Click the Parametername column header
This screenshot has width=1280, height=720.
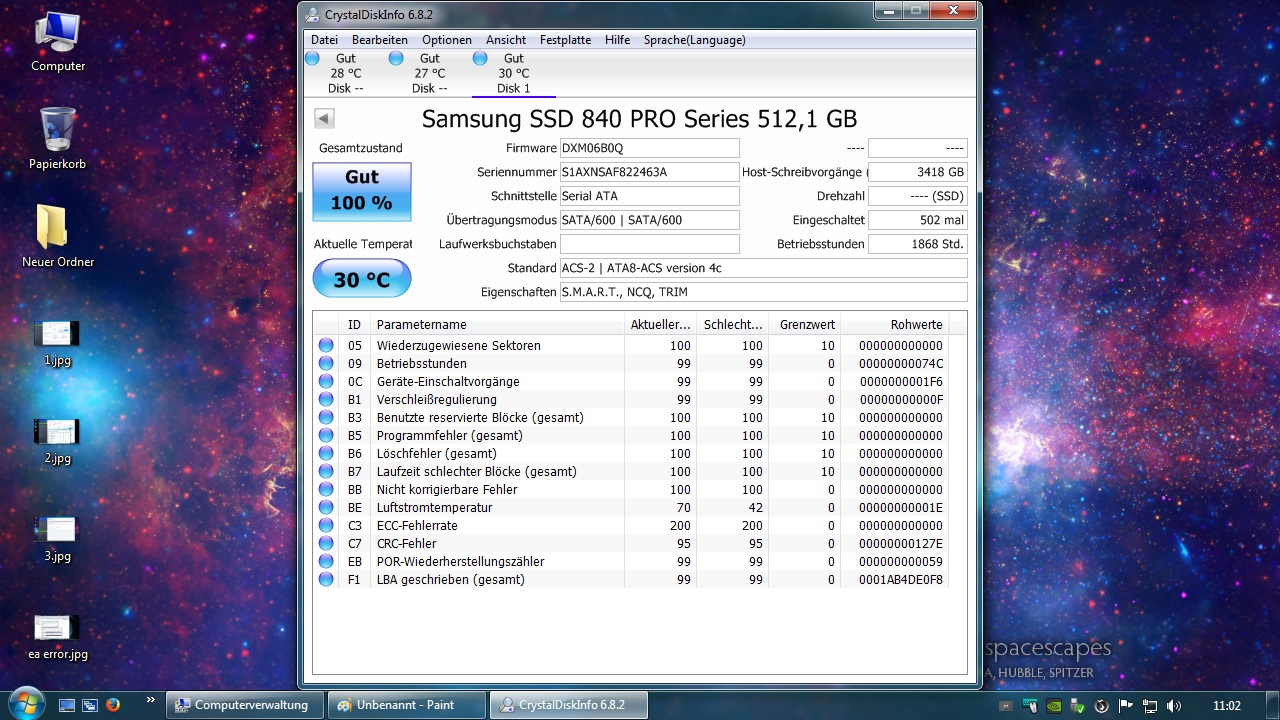[x=496, y=324]
